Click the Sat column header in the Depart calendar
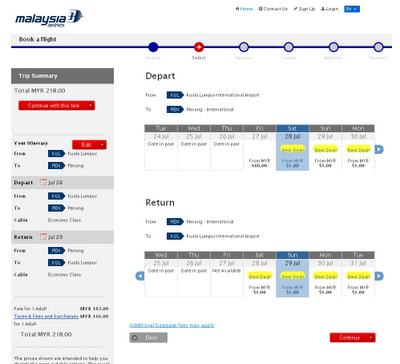This screenshot has width=400, height=364. point(292,128)
